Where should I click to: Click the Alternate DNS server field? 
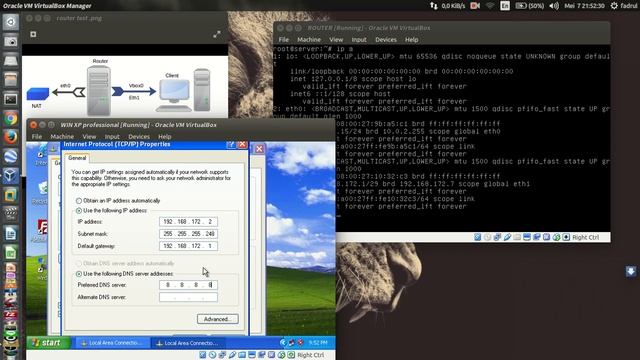click(x=188, y=297)
